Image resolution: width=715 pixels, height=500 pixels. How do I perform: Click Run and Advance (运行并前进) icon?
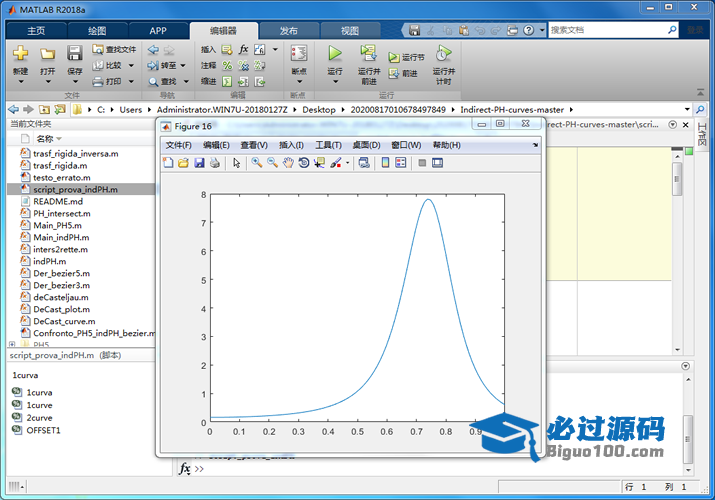pos(368,53)
